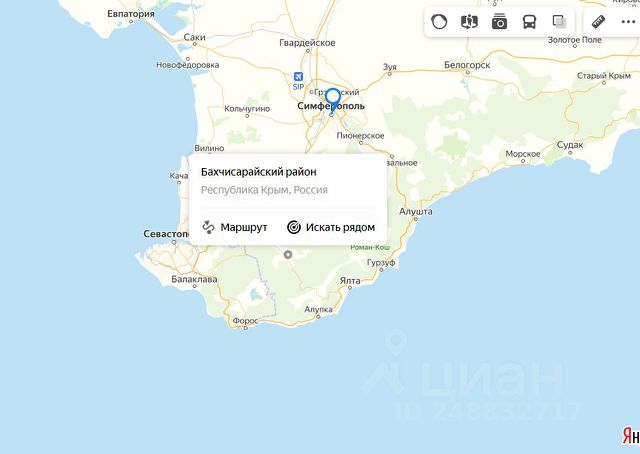The image size is (640, 454).
Task: Select the Ялта city label
Action: 350,280
